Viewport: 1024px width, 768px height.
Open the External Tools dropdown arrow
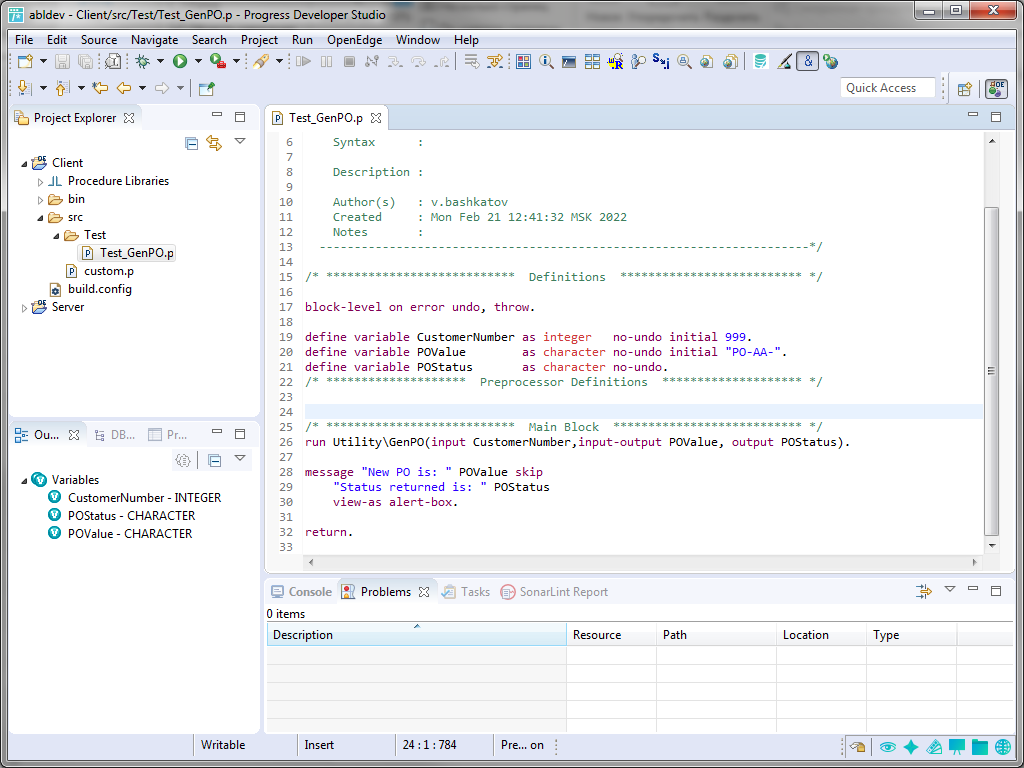tap(236, 62)
